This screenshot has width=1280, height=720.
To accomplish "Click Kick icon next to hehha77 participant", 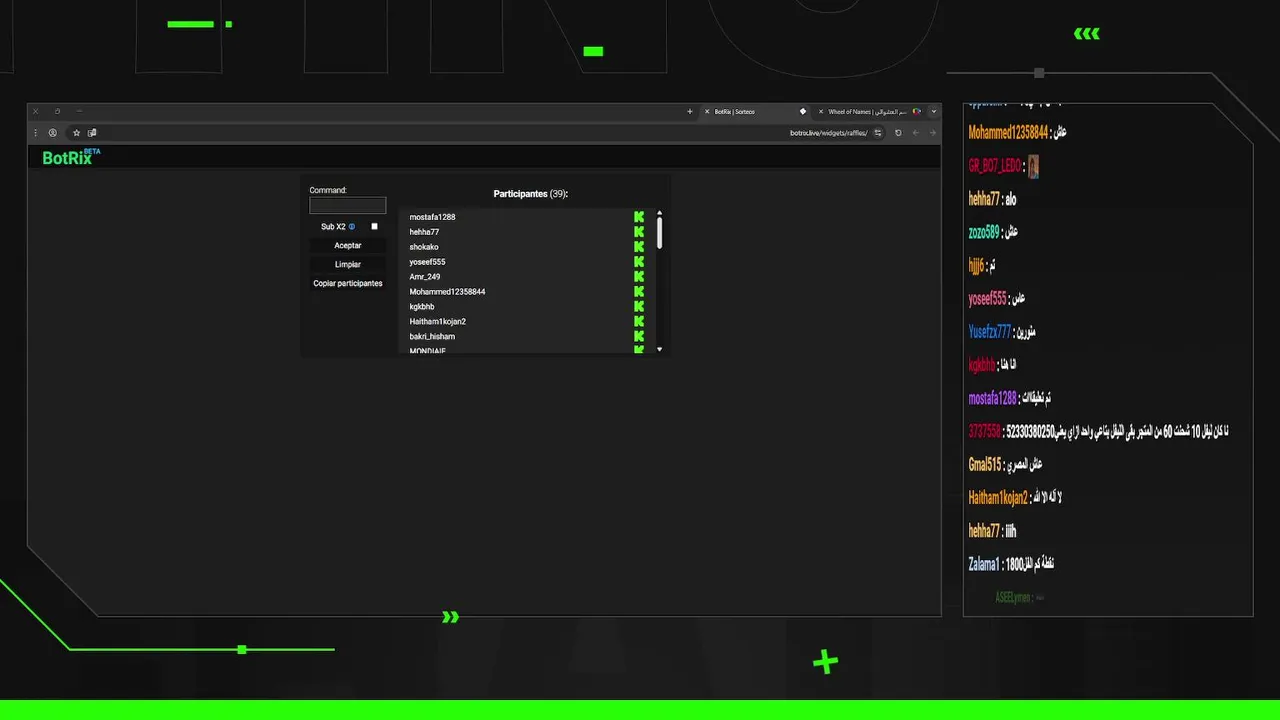I will pos(639,232).
